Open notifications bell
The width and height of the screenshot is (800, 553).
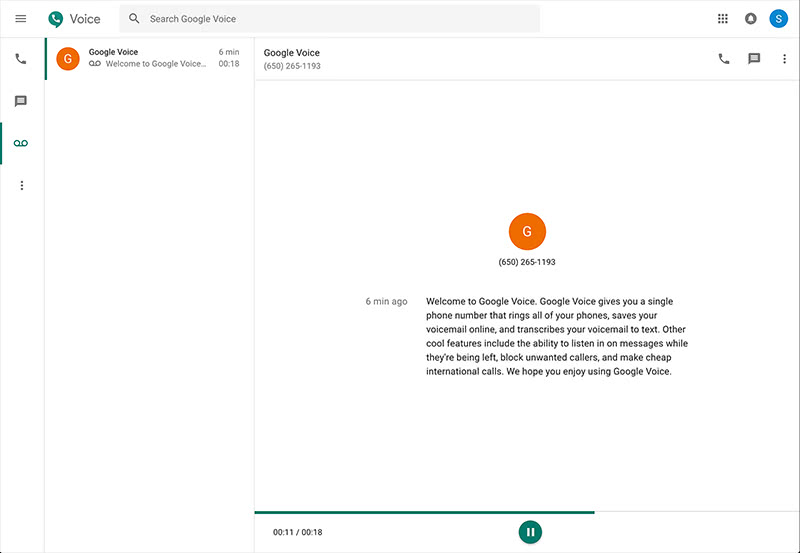pyautogui.click(x=751, y=19)
